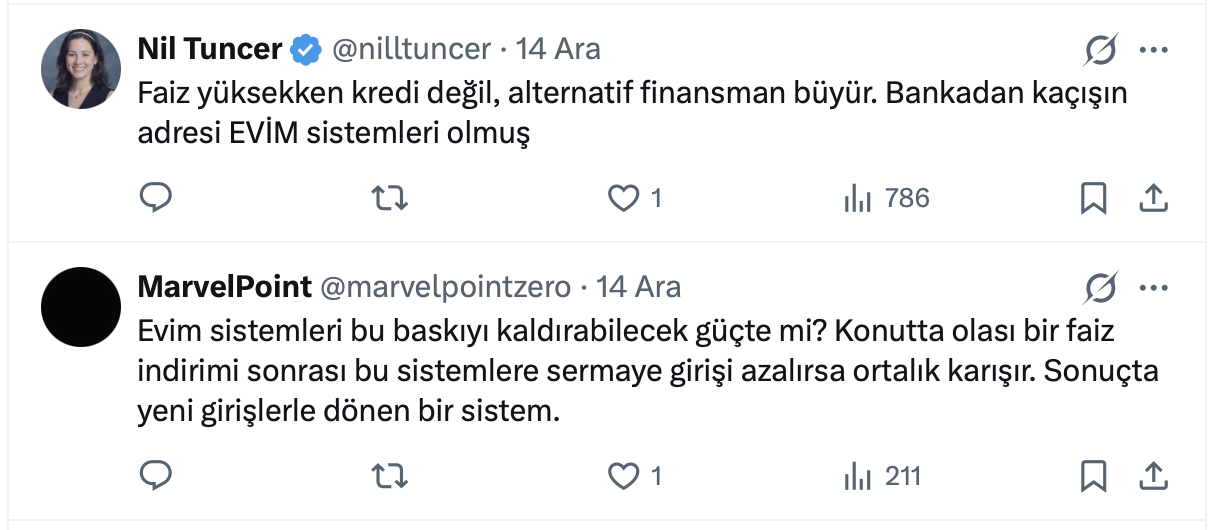Click MarvelPoint's black avatar

click(x=80, y=308)
